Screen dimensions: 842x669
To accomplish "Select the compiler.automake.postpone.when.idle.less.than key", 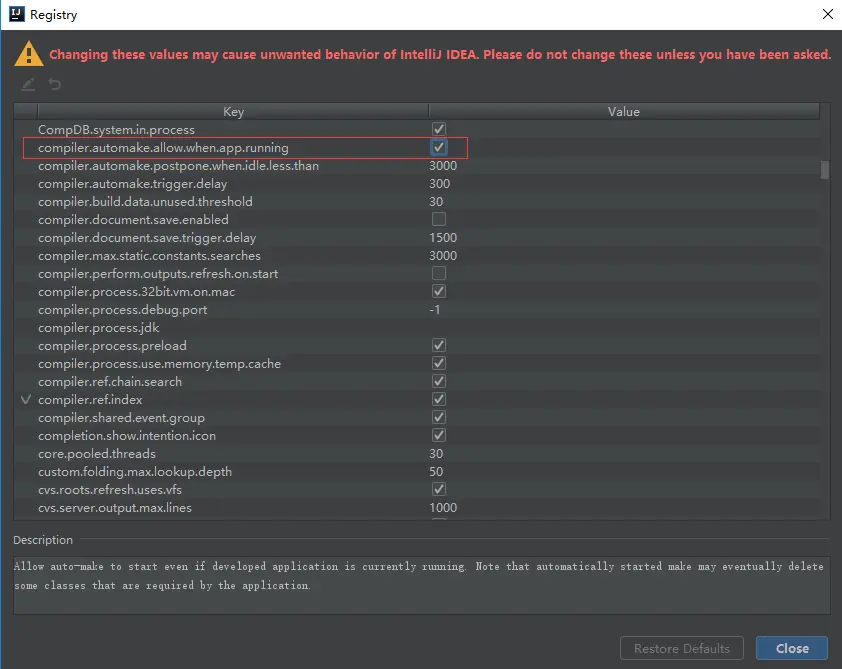I will (x=178, y=166).
